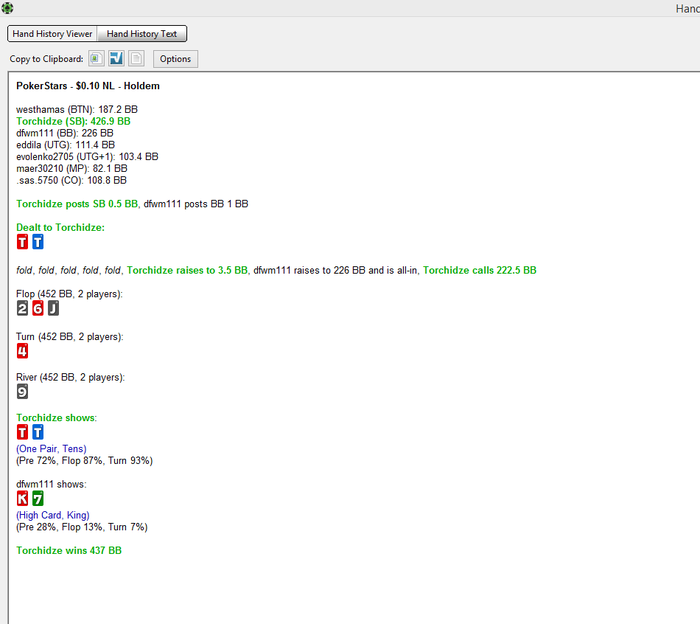
Task: Click text dfwm111 posts BB 1 BB
Action: click(196, 204)
